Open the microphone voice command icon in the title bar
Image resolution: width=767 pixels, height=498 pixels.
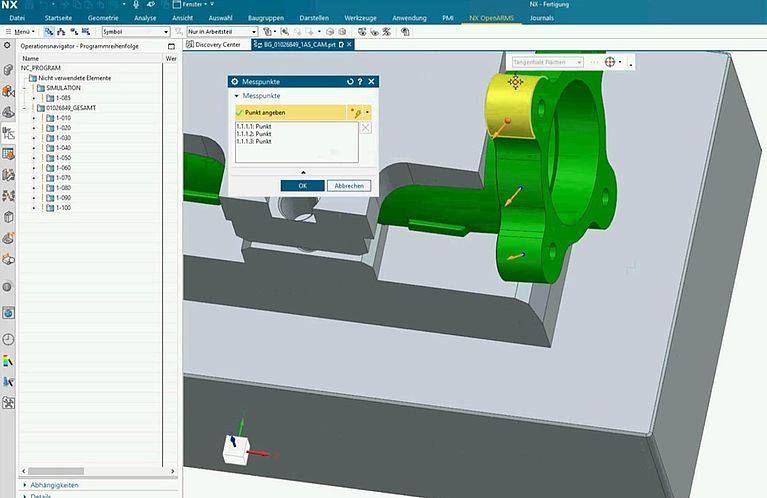[136, 4]
